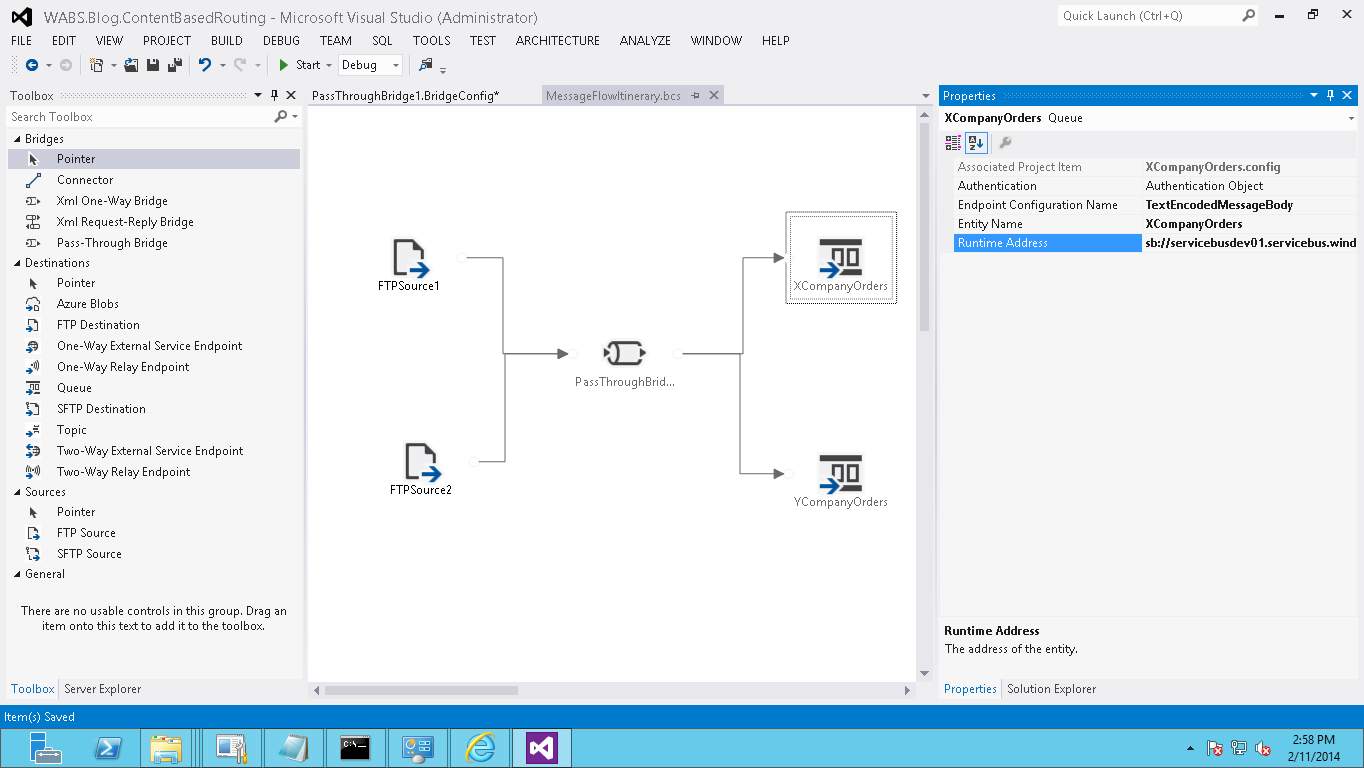Toggle auto-hide pin on Toolbox panel
The width and height of the screenshot is (1364, 768).
pos(274,96)
